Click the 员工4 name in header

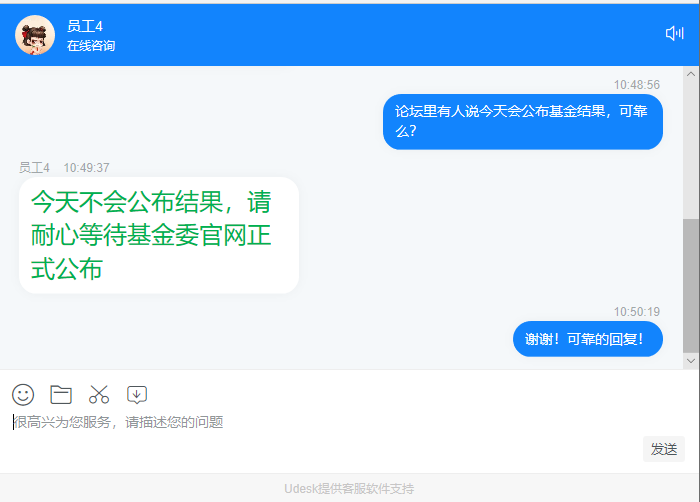[85, 26]
